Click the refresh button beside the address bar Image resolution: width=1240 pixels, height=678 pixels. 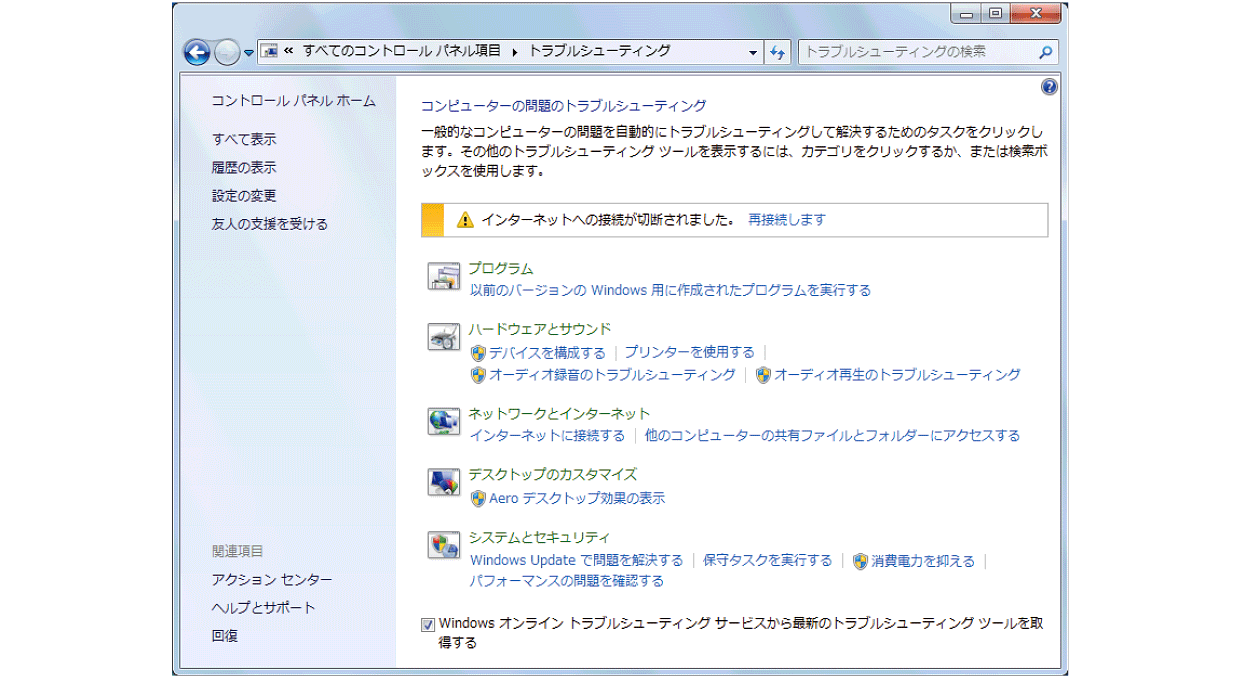[x=778, y=52]
